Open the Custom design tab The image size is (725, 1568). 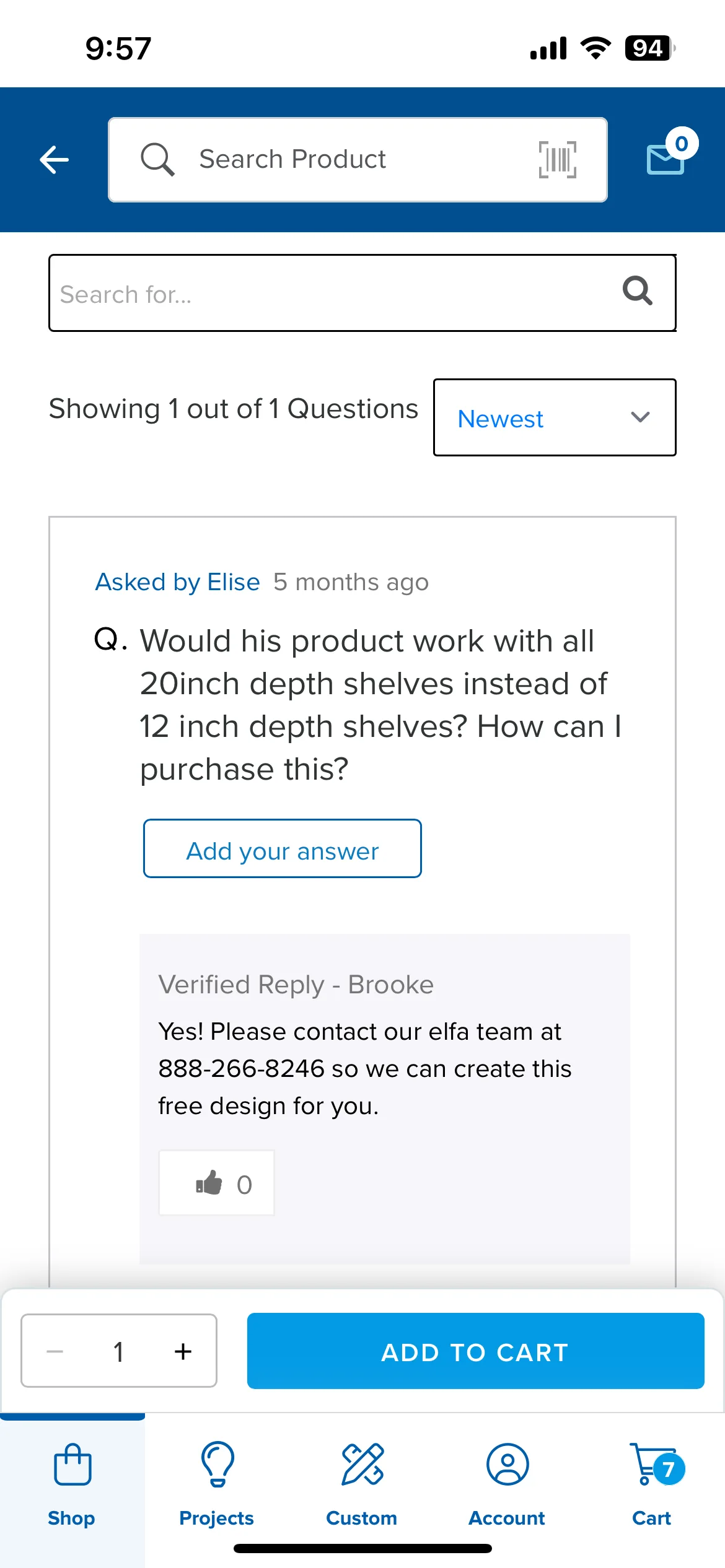tap(362, 1485)
